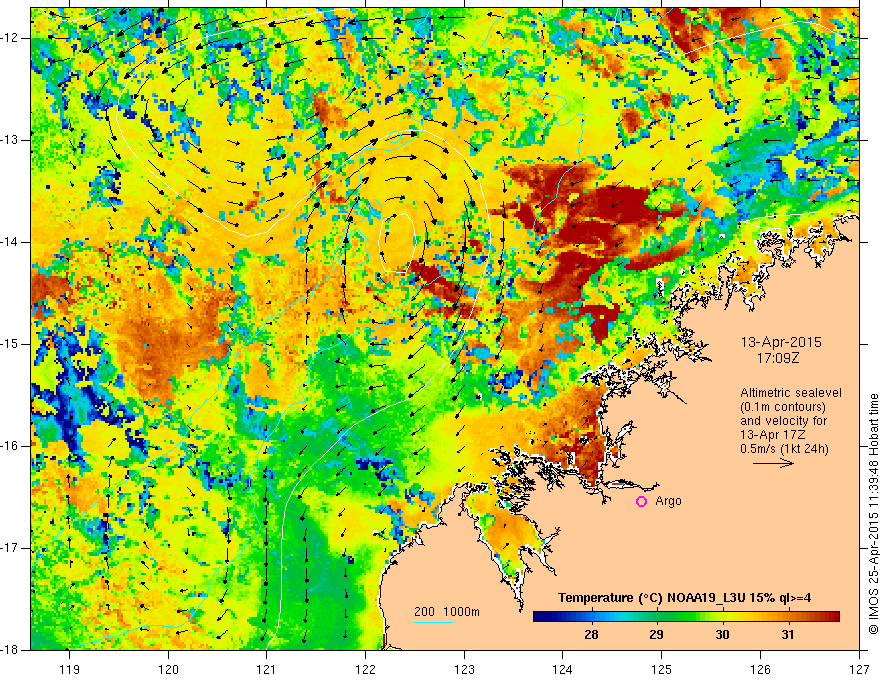The image size is (880, 680).
Task: Click the '13-Apr-2015' date text
Action: point(781,342)
